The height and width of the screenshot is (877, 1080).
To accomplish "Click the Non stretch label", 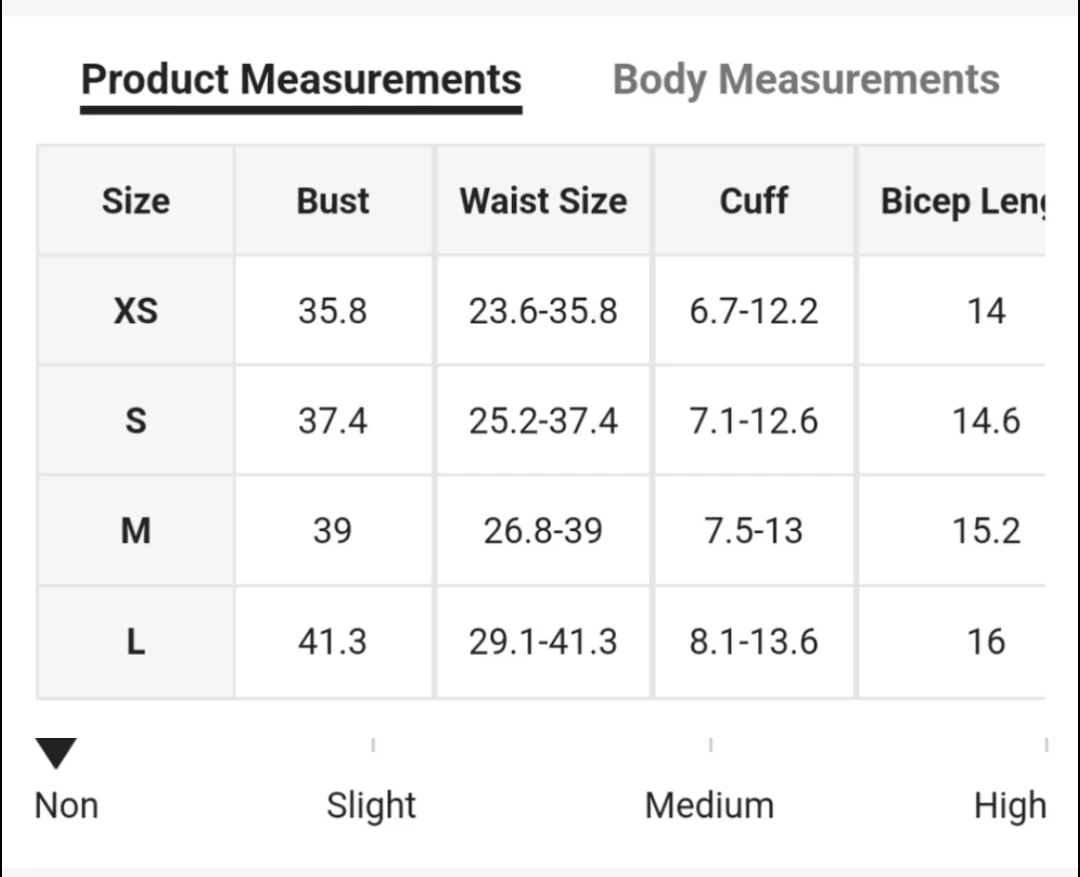I will pos(66,805).
